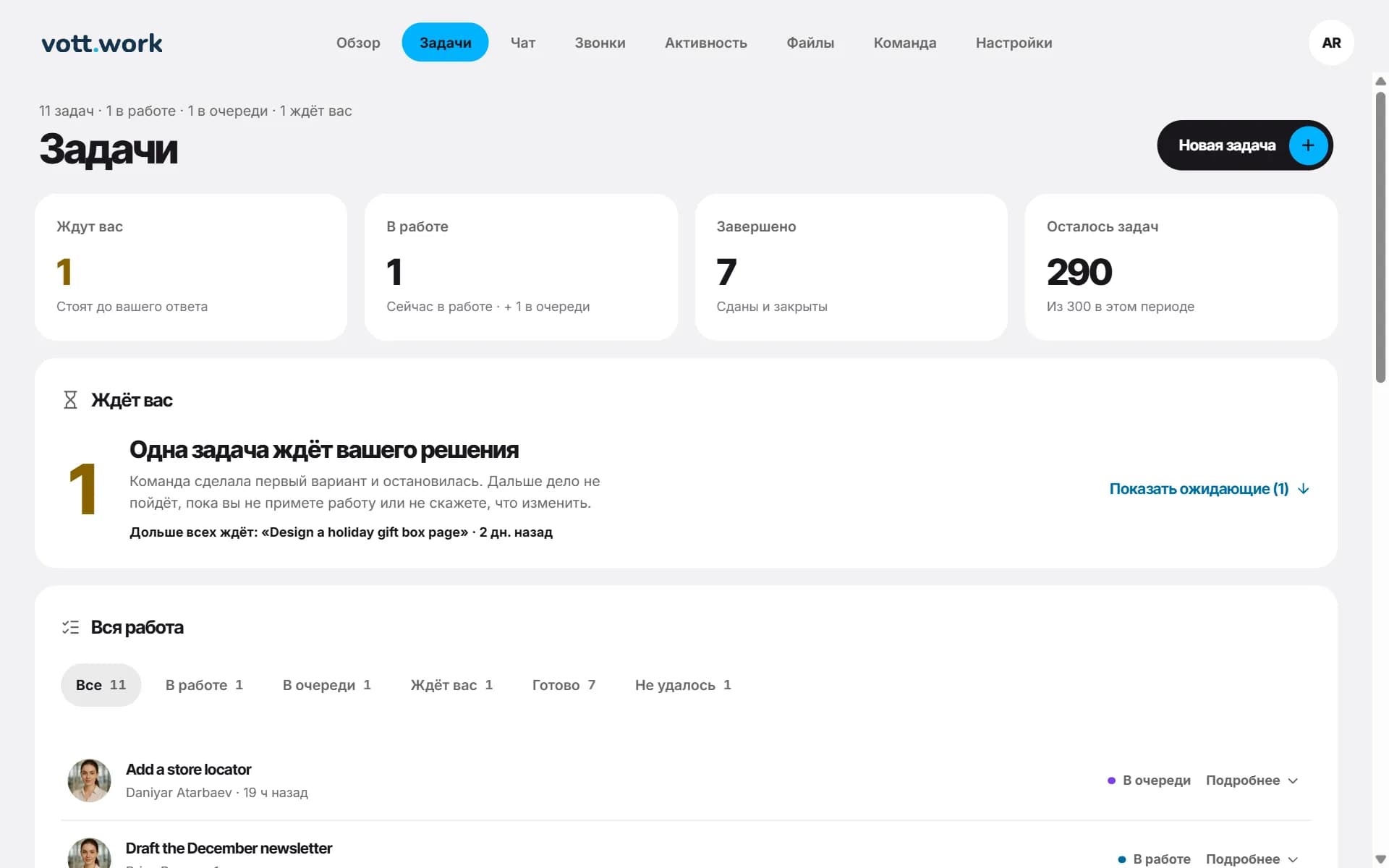Click the scrollbar down arrow
This screenshot has width=1389, height=868.
tap(1380, 859)
